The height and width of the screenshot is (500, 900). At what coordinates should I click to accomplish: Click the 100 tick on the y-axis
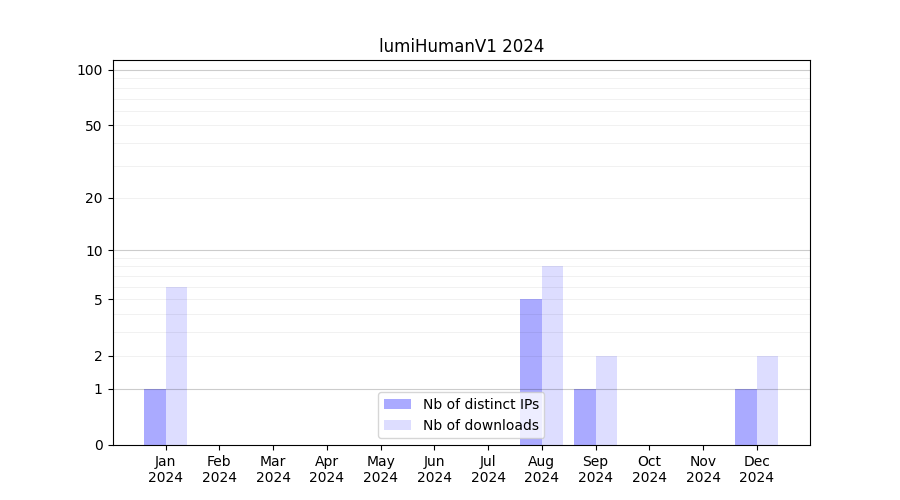pos(90,70)
